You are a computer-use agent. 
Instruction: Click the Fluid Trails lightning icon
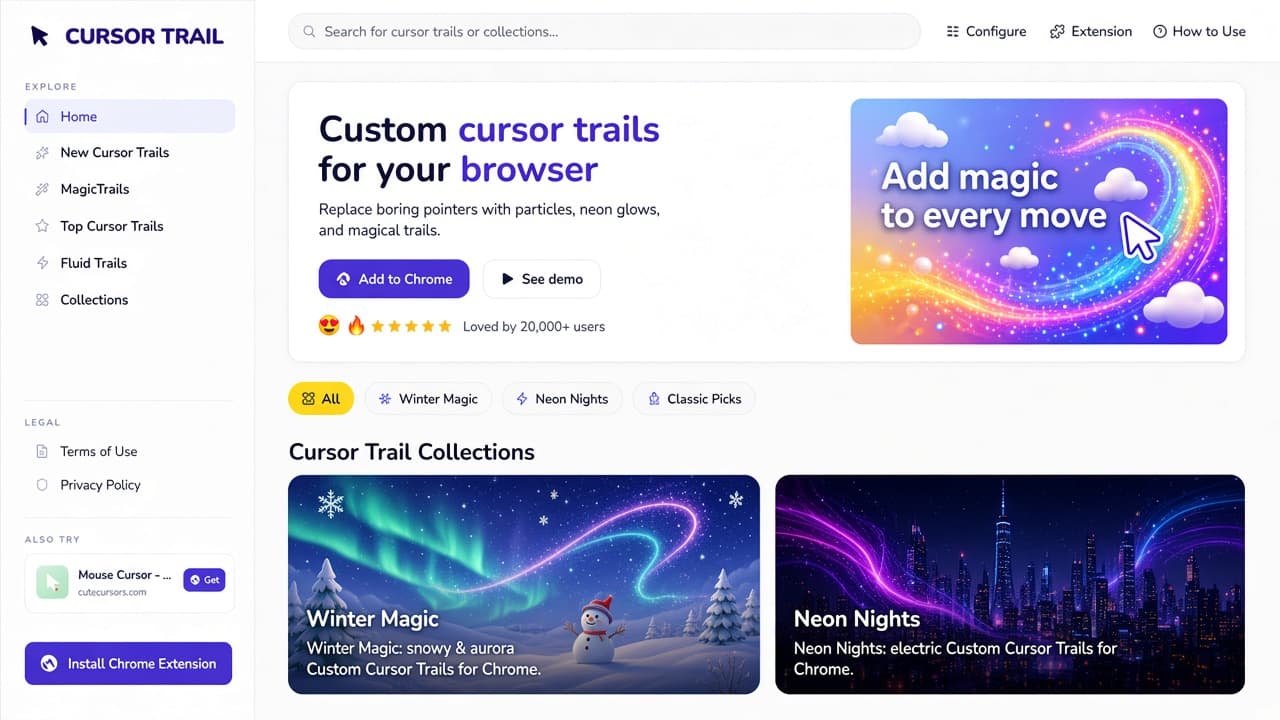42,263
